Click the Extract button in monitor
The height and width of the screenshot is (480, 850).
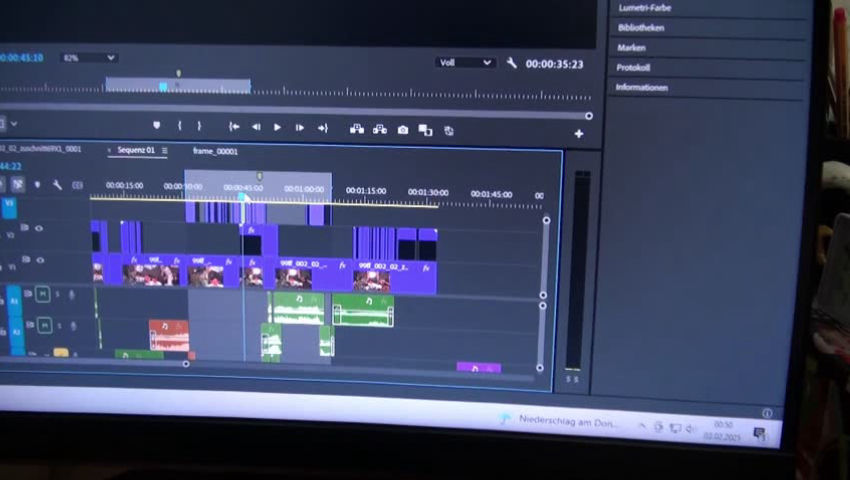379,129
